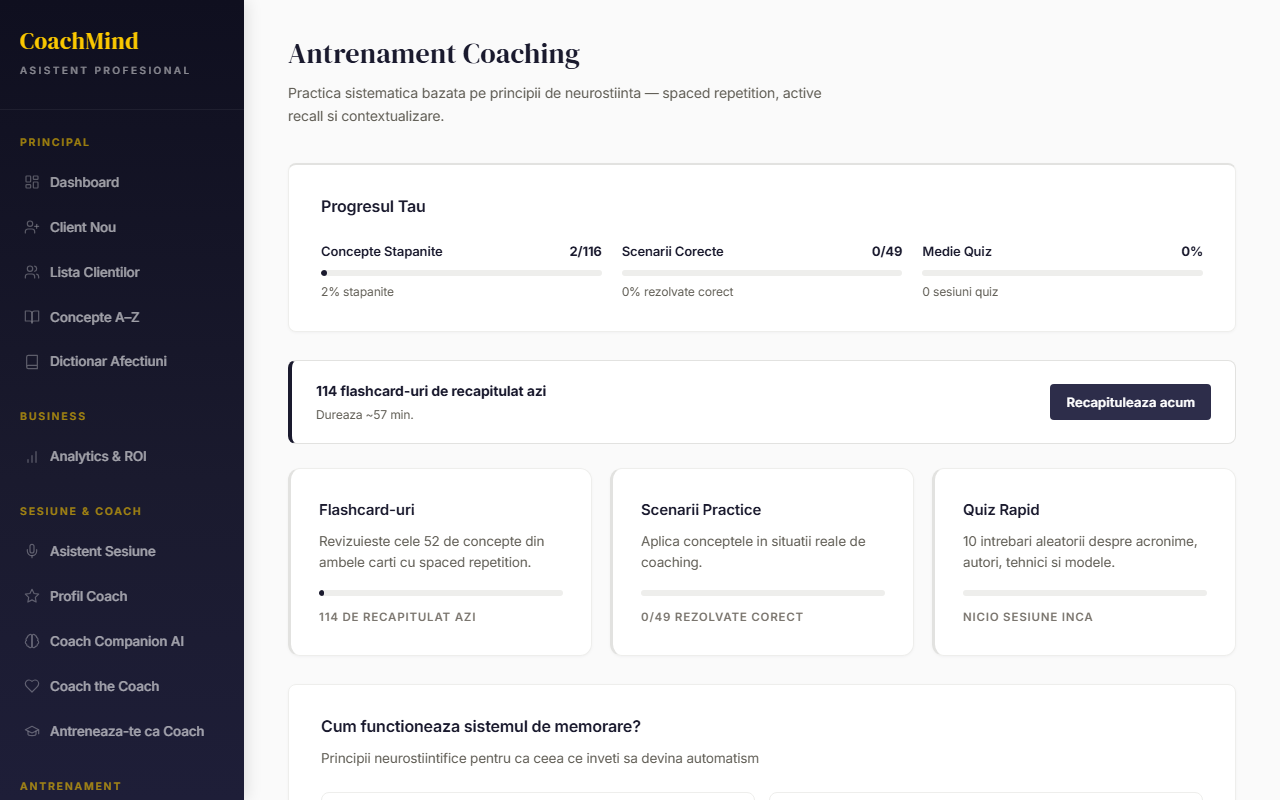1280x800 pixels.
Task: Click the Profil Coach star icon
Action: click(32, 596)
